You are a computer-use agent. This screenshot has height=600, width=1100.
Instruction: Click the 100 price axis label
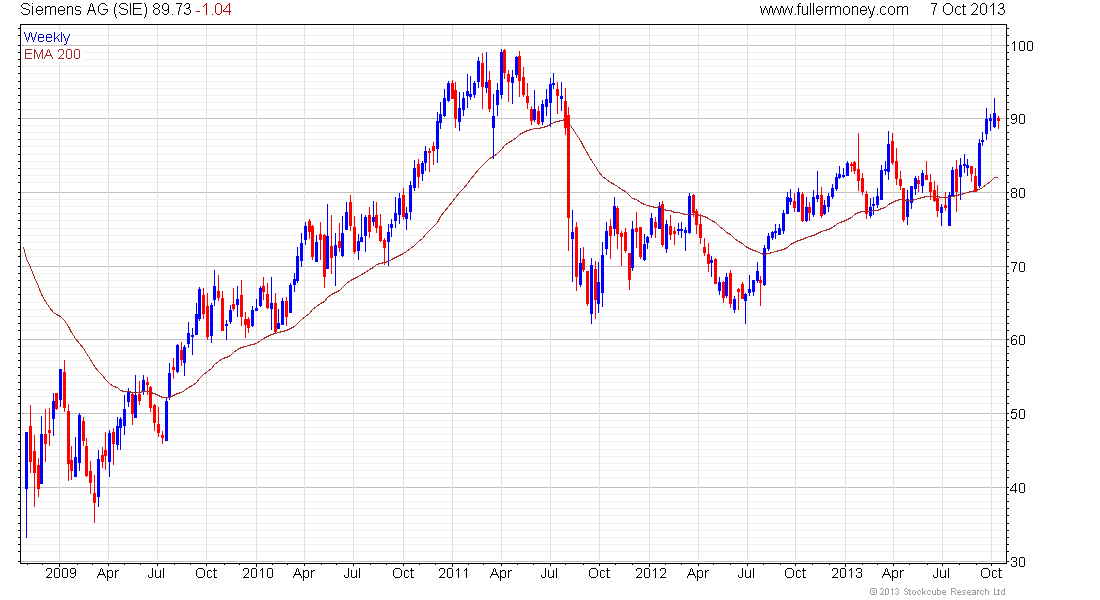click(x=1021, y=46)
